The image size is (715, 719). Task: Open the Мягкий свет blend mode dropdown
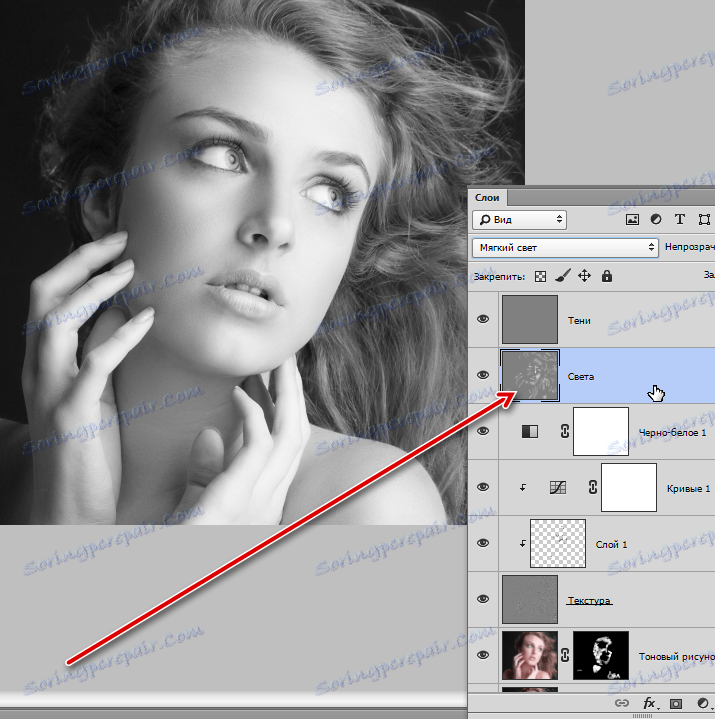pyautogui.click(x=565, y=246)
